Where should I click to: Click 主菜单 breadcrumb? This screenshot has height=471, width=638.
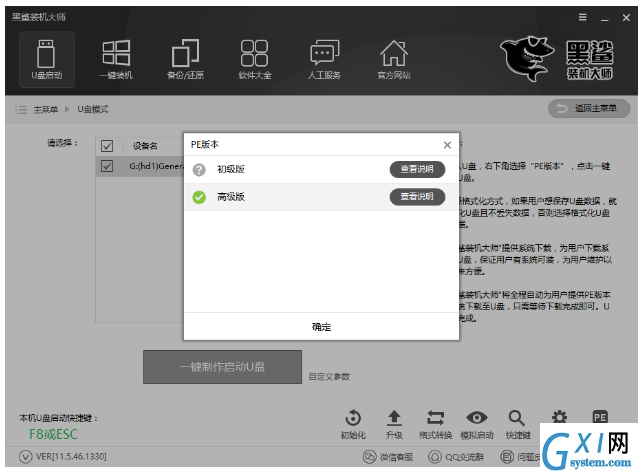(46, 109)
